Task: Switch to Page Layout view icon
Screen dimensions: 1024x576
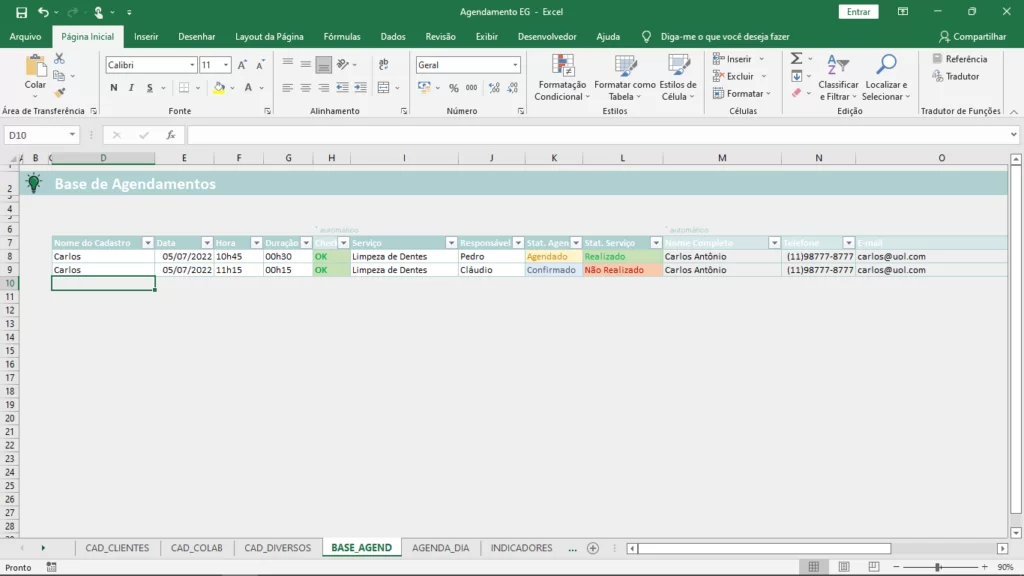Action: 844,567
